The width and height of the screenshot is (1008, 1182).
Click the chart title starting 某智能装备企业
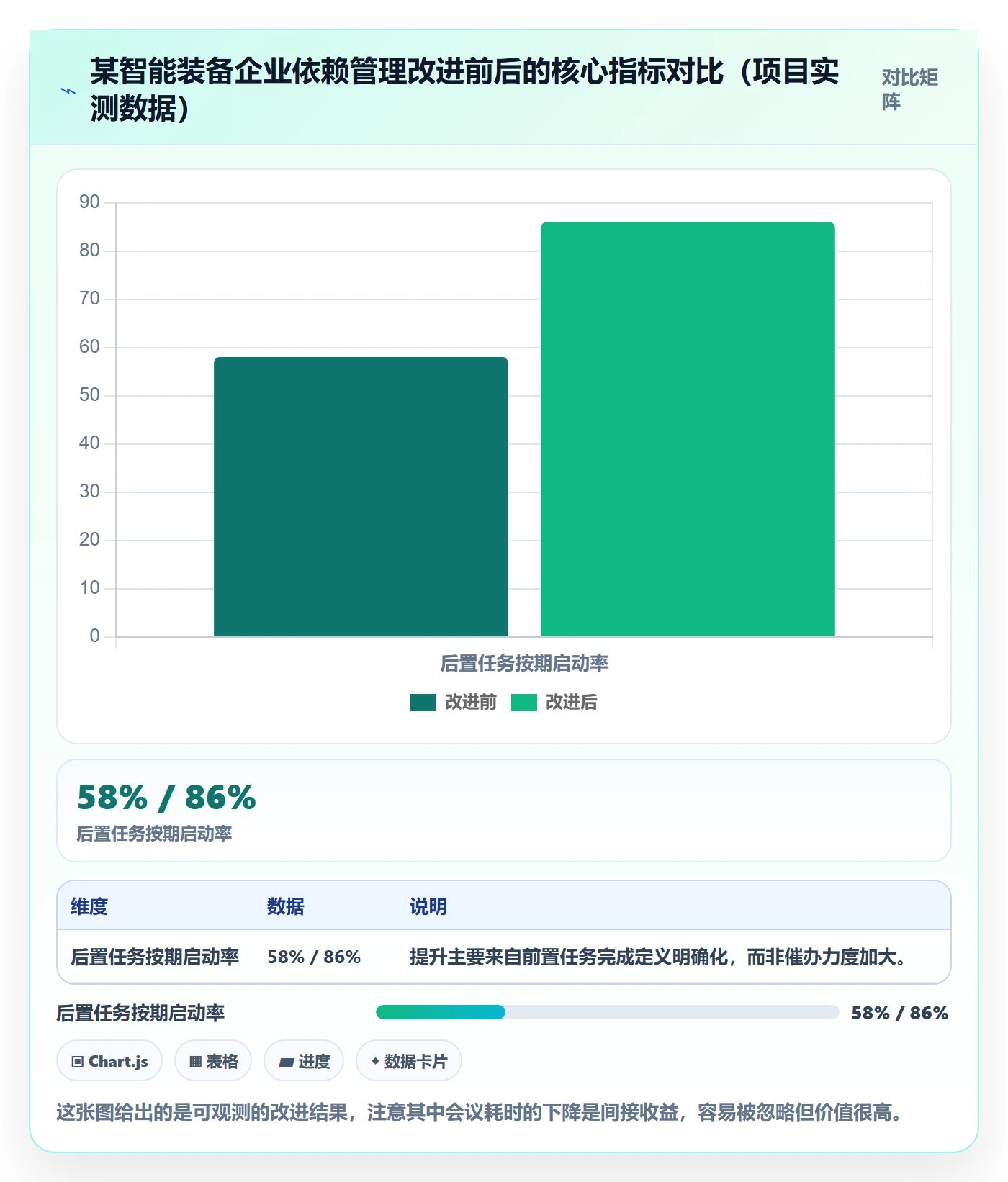pyautogui.click(x=464, y=90)
